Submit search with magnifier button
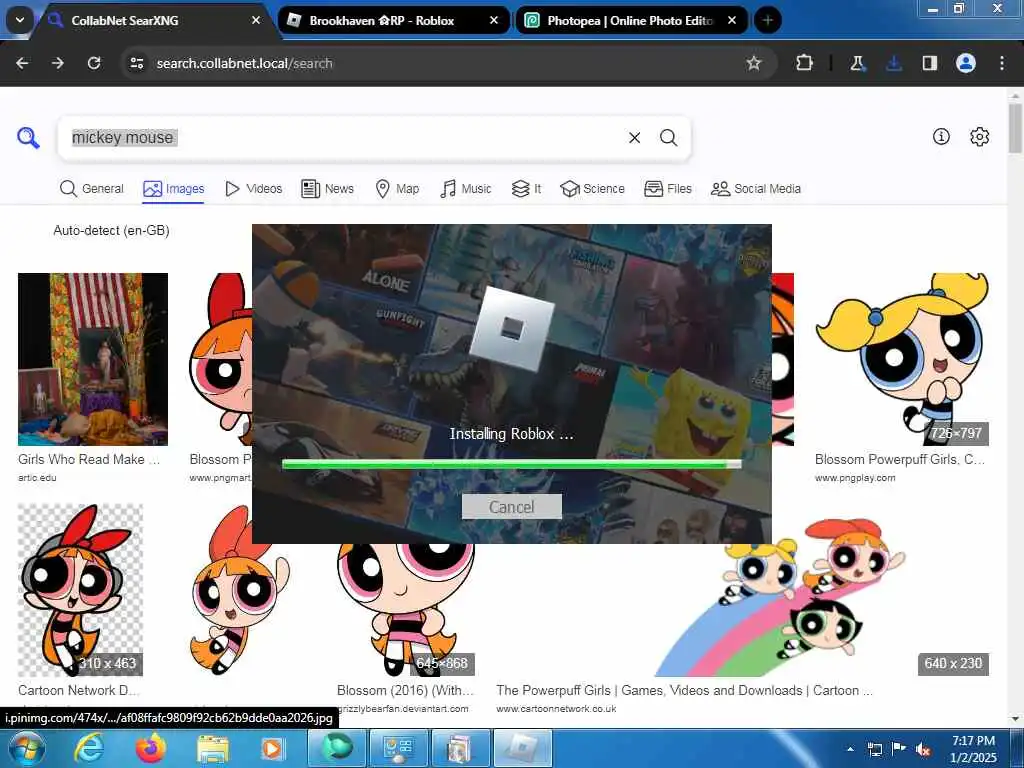The height and width of the screenshot is (768, 1024). (668, 138)
